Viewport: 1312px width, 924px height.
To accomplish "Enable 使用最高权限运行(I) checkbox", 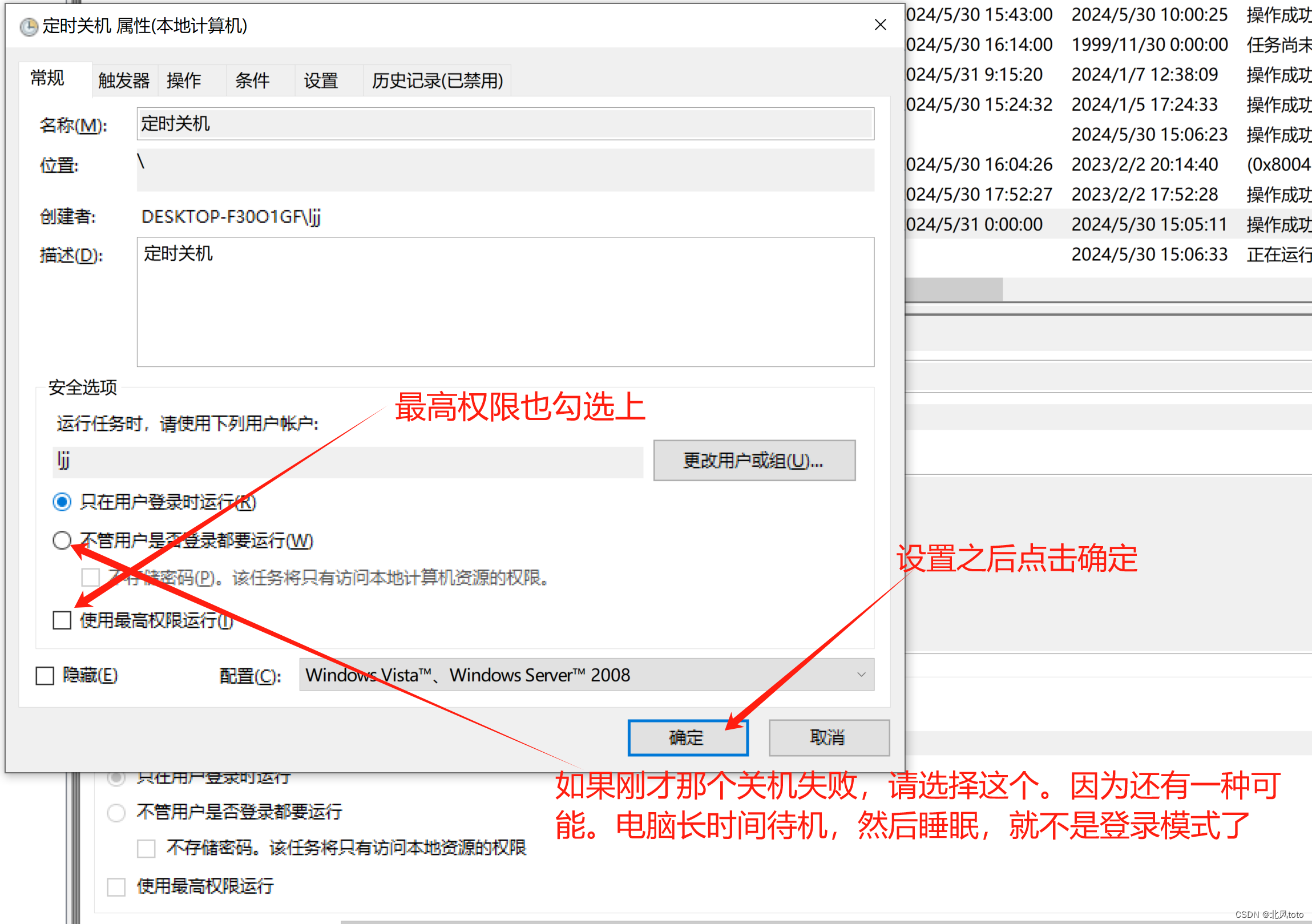I will tap(62, 620).
